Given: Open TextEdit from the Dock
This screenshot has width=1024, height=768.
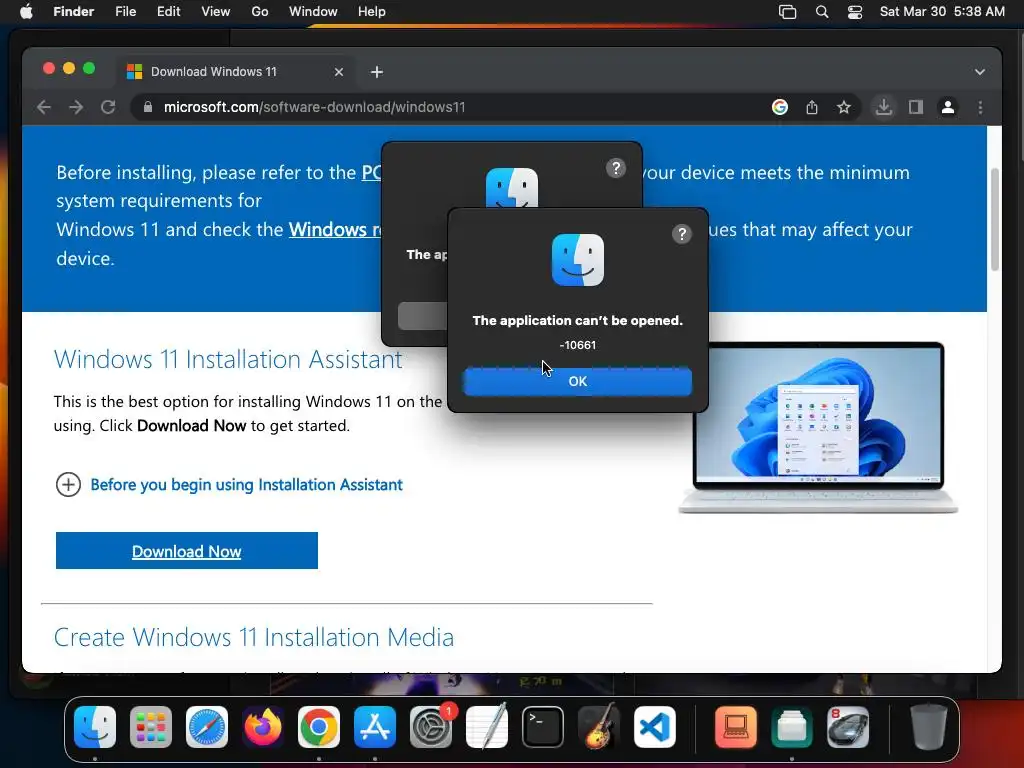Looking at the screenshot, I should click(487, 727).
